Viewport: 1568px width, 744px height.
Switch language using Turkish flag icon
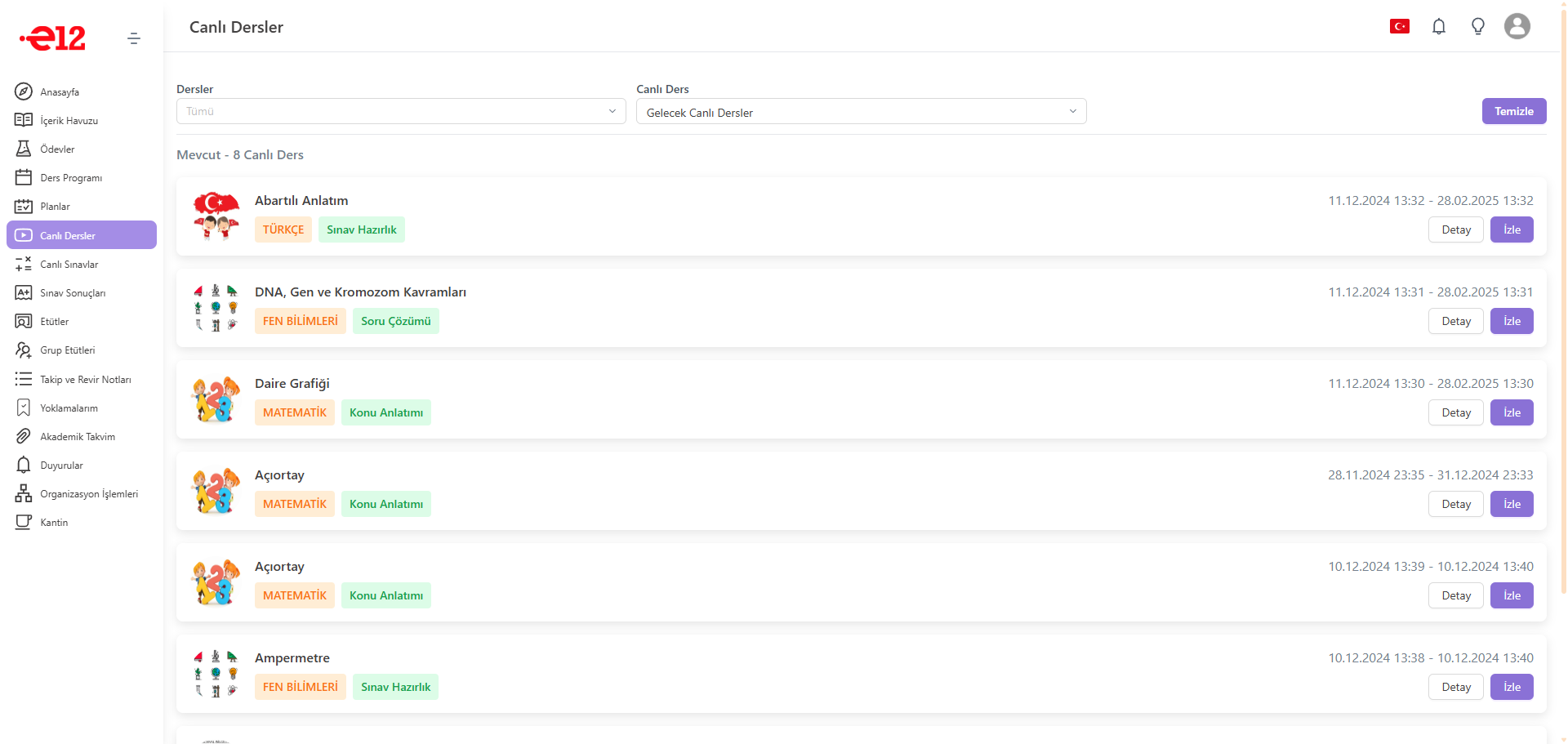pos(1399,27)
